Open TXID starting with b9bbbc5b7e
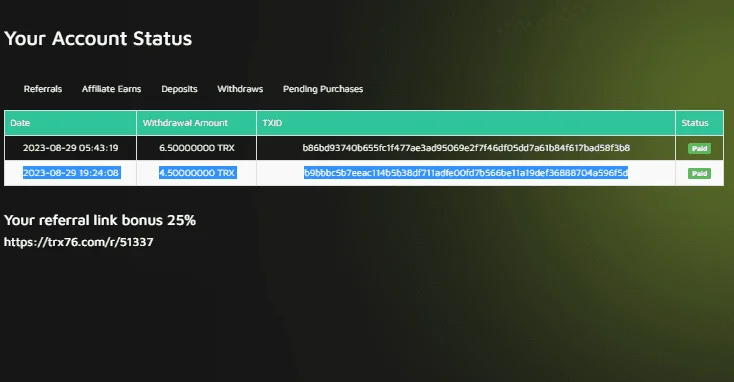Screen dimensions: 734x382 pos(466,173)
